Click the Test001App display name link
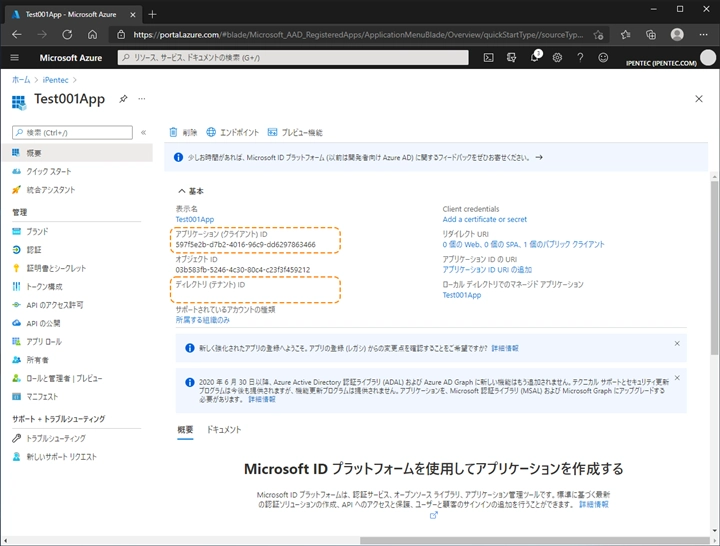Image resolution: width=720 pixels, height=546 pixels. 195,220
